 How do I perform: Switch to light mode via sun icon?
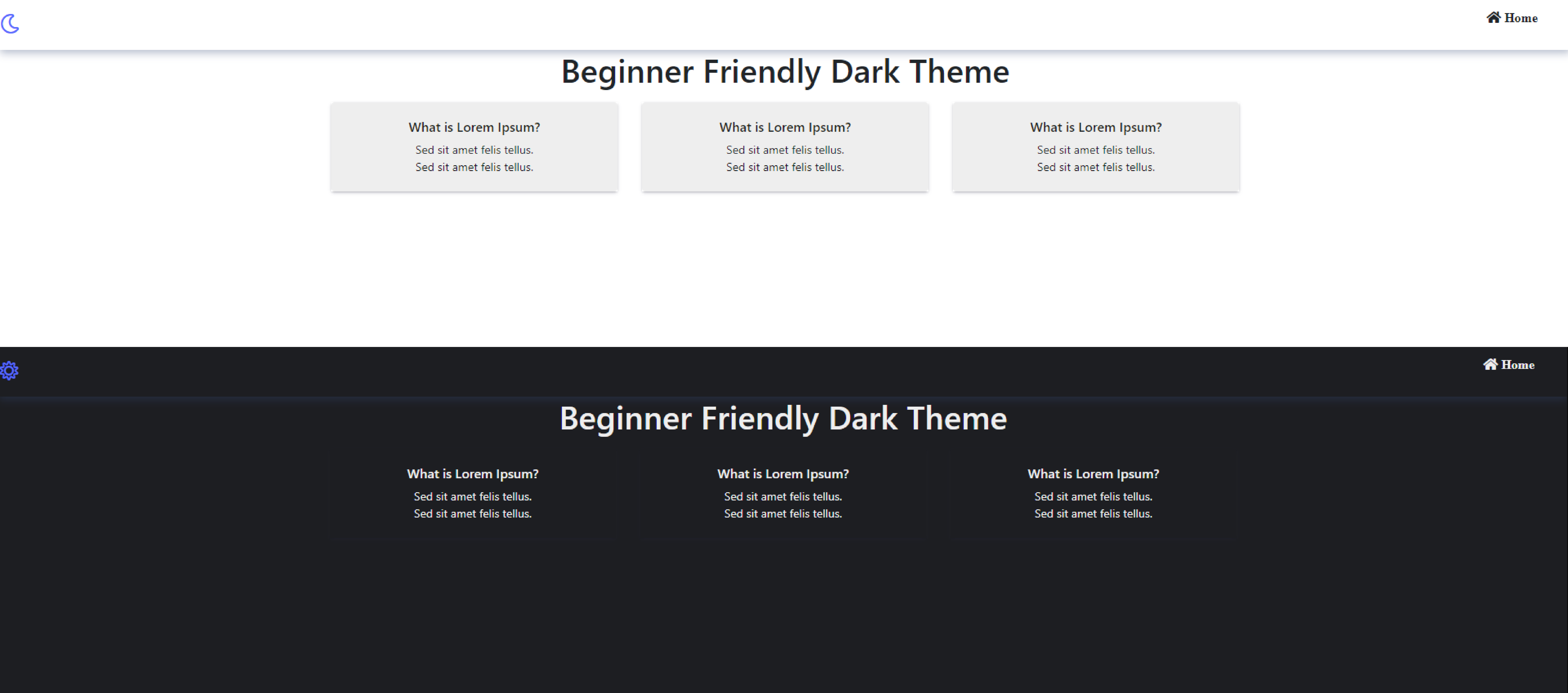coord(9,370)
